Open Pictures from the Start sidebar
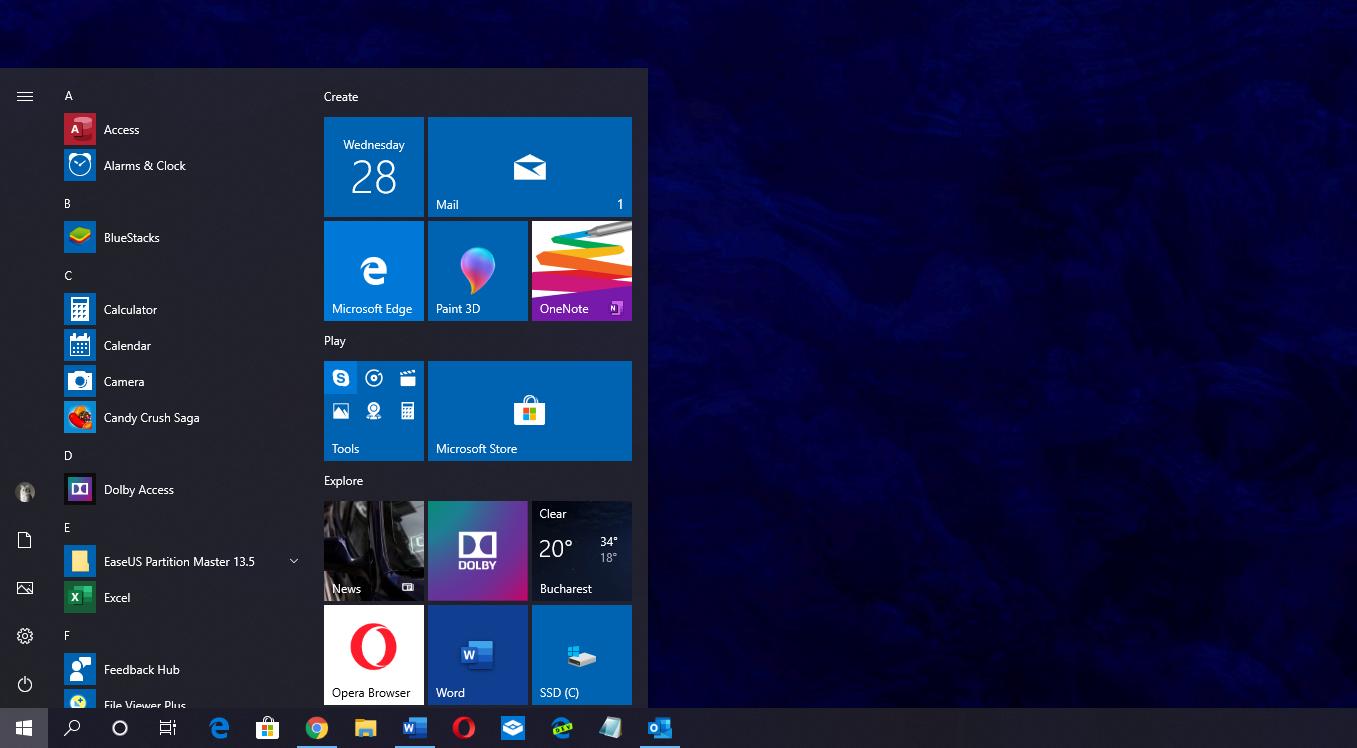This screenshot has width=1357, height=748. point(25,588)
